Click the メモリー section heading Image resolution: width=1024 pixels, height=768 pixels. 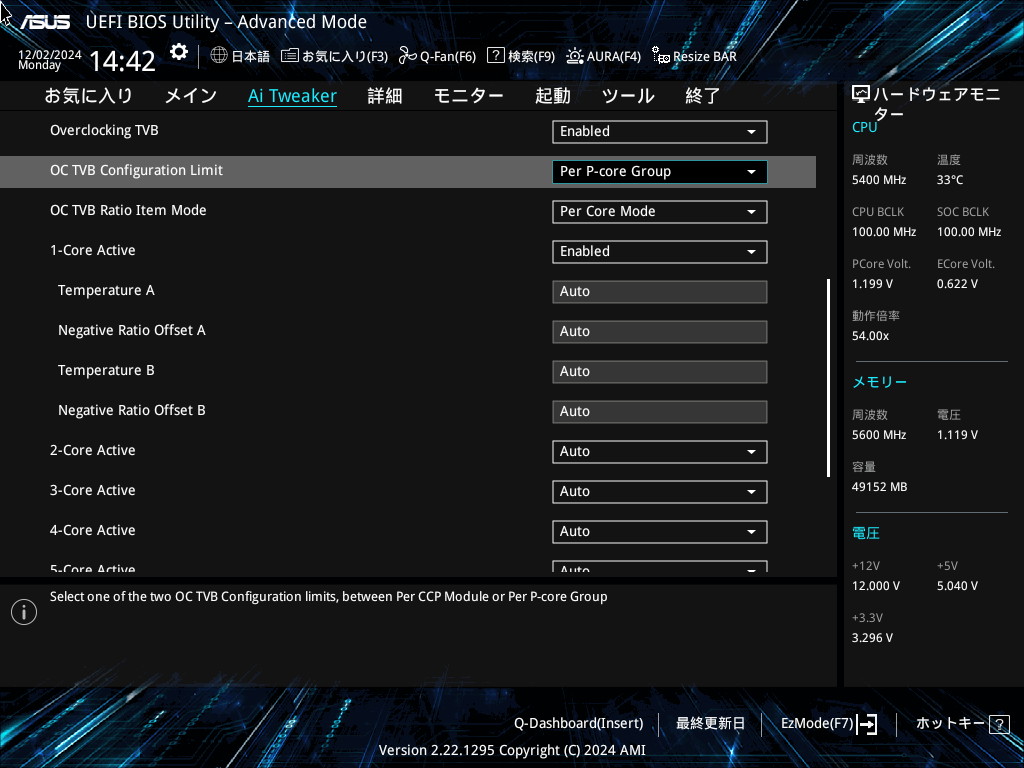point(880,382)
